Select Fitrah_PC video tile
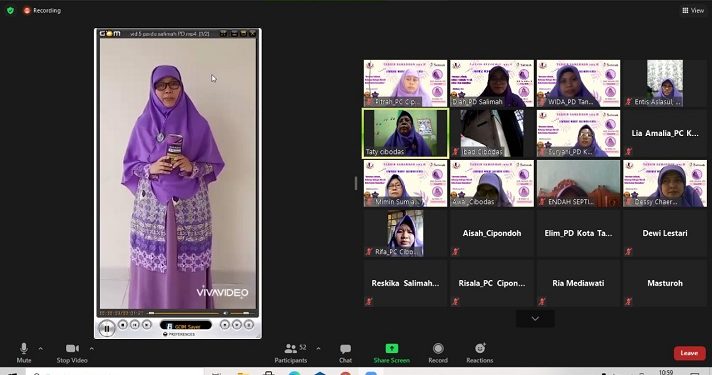Image resolution: width=712 pixels, height=375 pixels. [x=405, y=83]
